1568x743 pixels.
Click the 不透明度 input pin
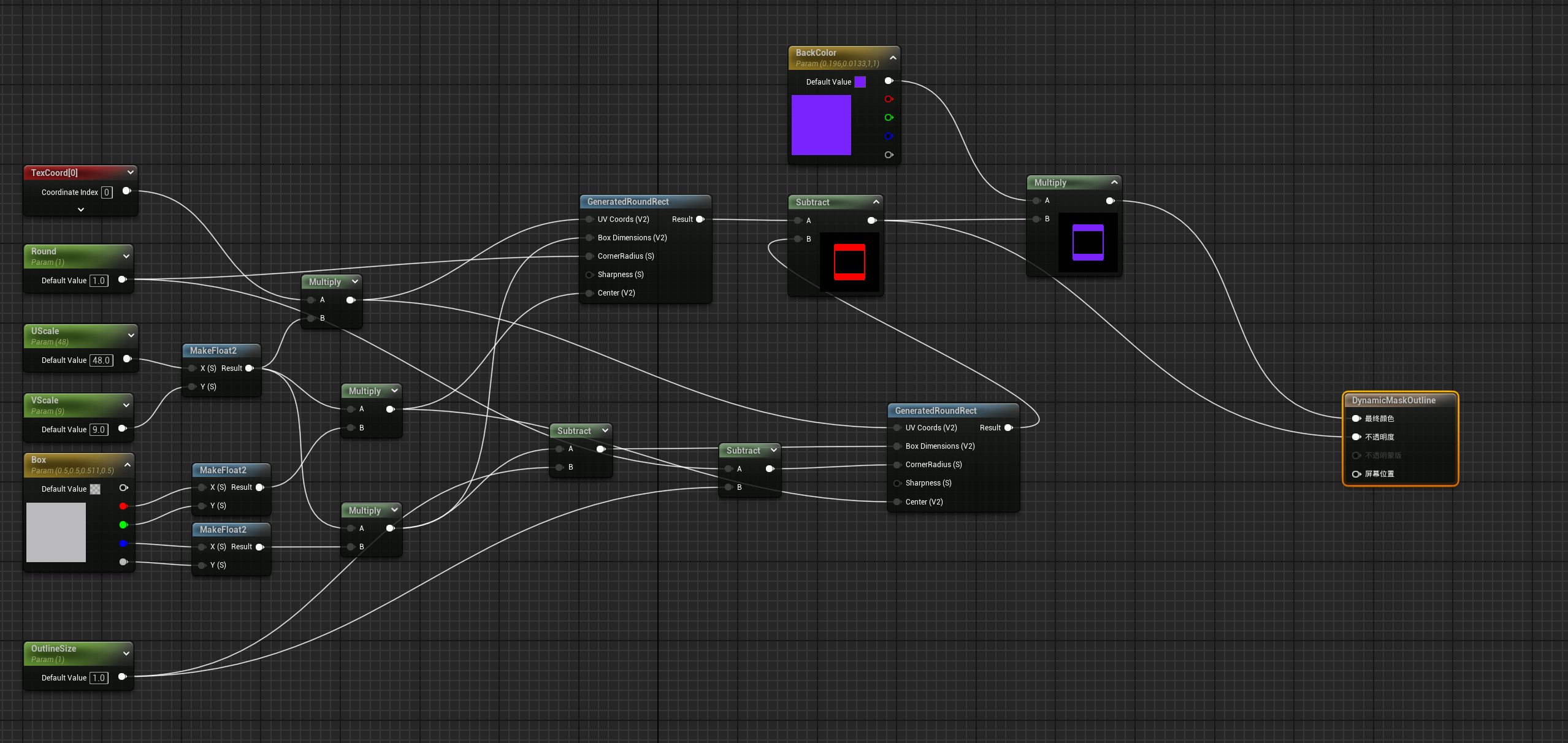coord(1356,437)
